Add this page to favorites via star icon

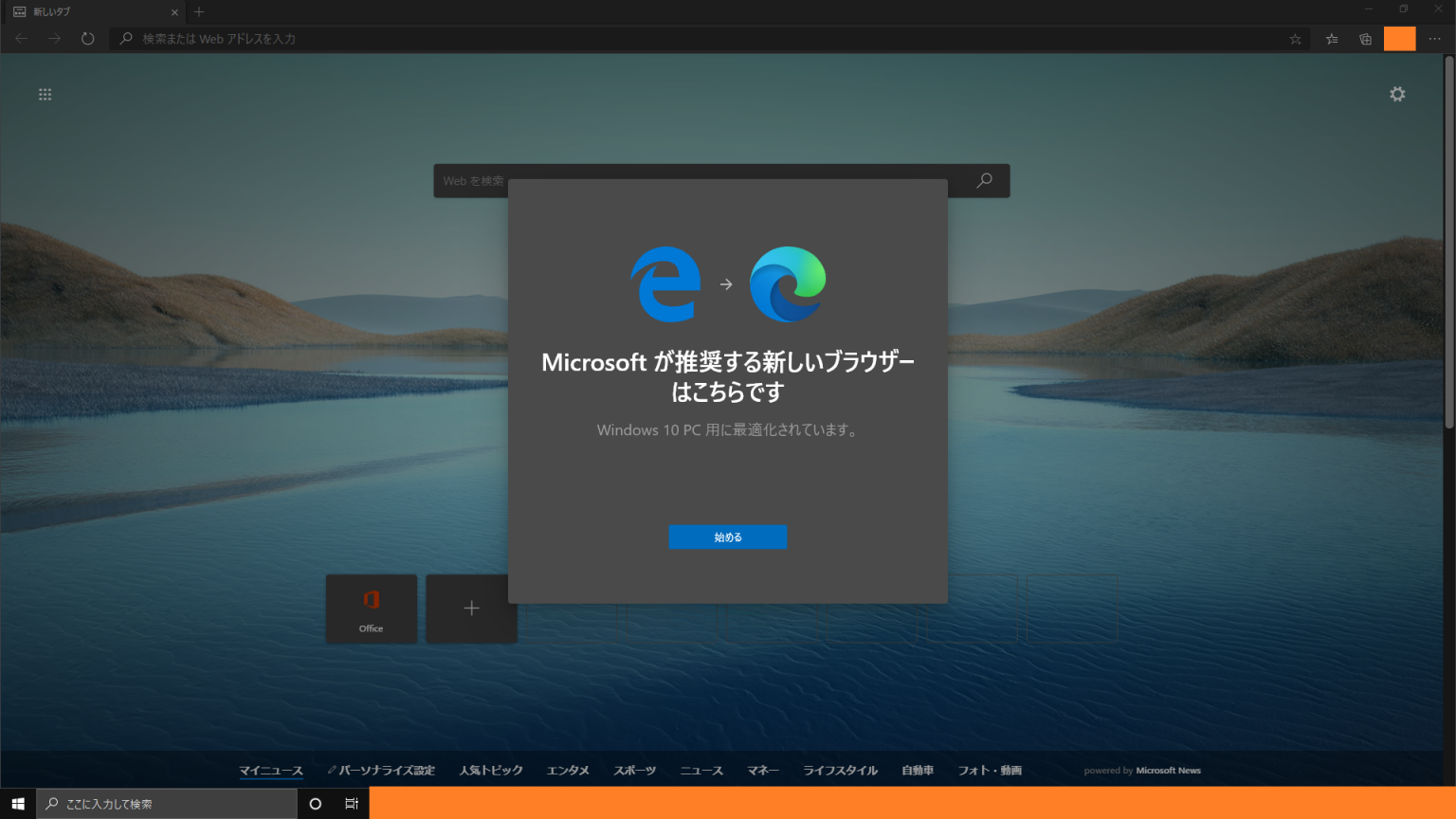[1295, 39]
